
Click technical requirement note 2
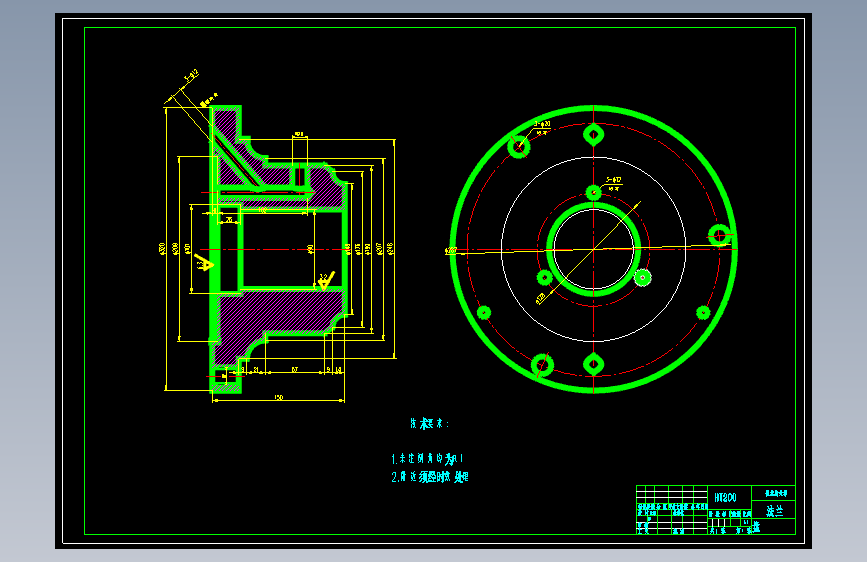pyautogui.click(x=430, y=477)
